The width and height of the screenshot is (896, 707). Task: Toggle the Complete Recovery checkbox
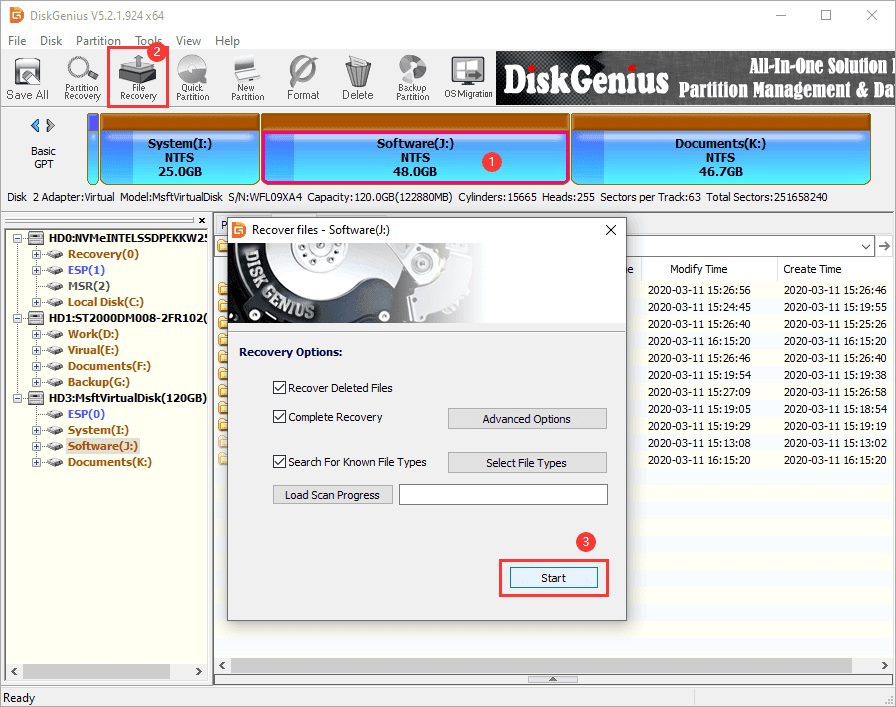point(280,417)
